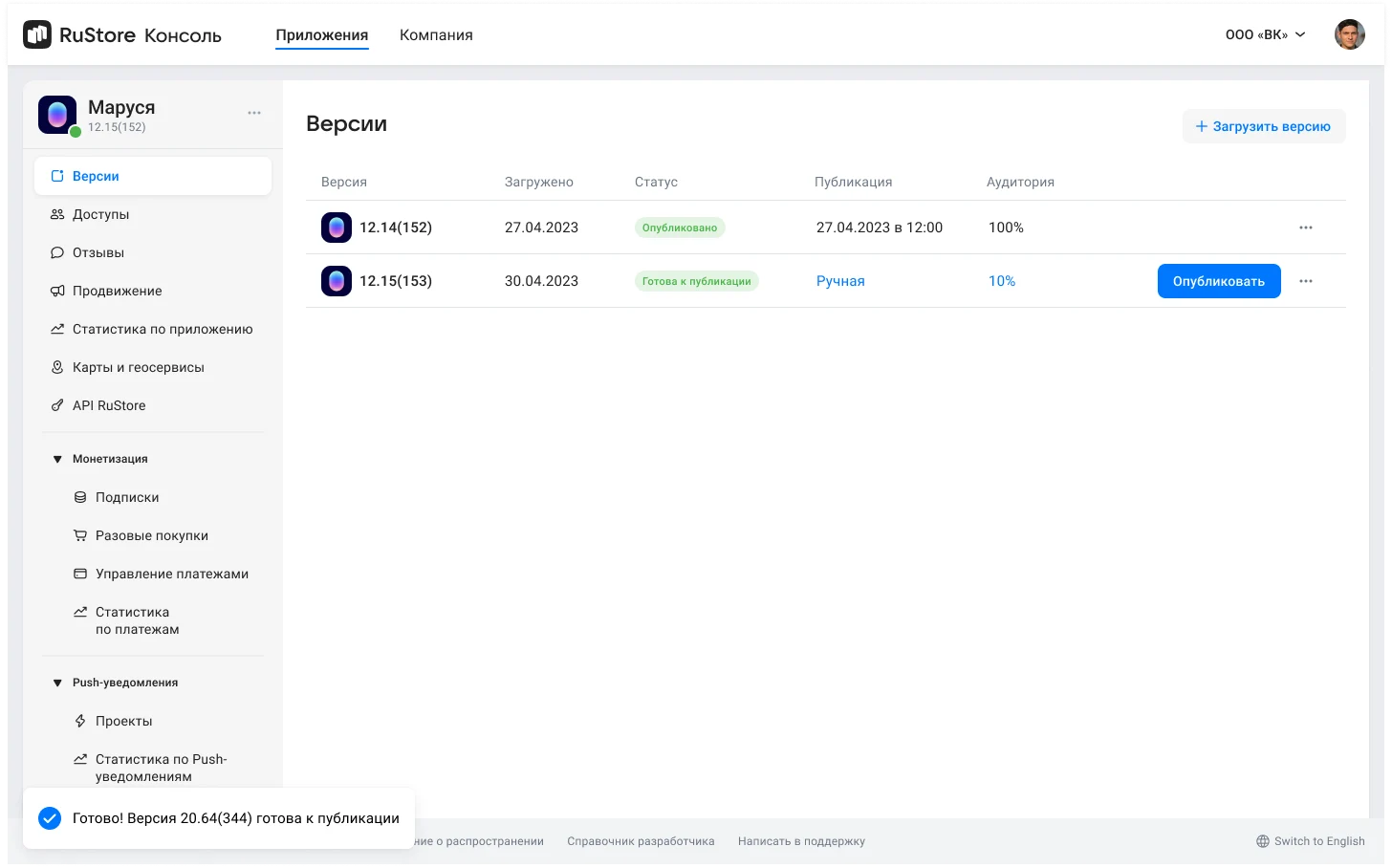Open the more options for version 12.15(153)

(x=1306, y=281)
